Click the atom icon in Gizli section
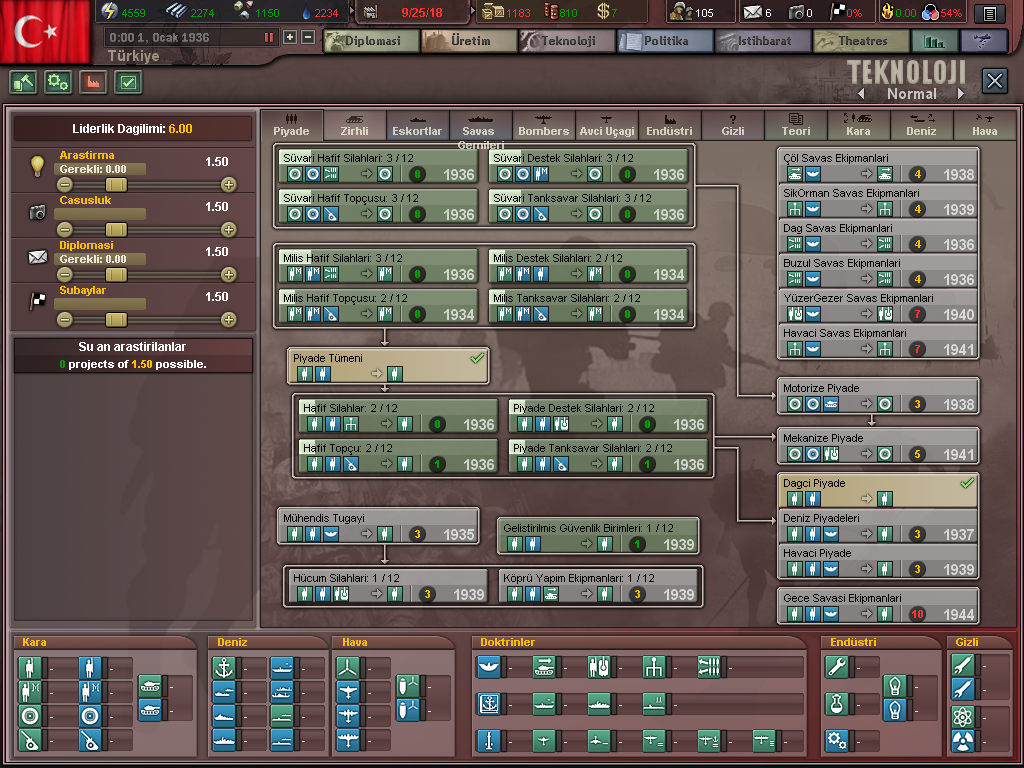The image size is (1024, 768). point(962,716)
